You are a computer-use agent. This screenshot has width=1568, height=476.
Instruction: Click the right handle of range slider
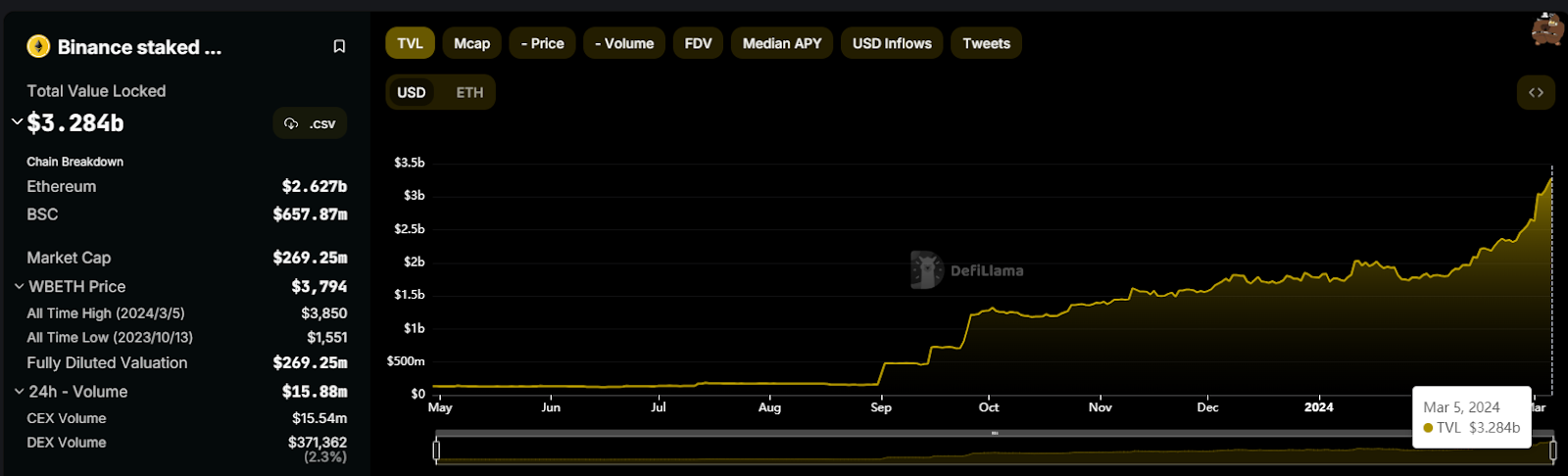click(1552, 450)
